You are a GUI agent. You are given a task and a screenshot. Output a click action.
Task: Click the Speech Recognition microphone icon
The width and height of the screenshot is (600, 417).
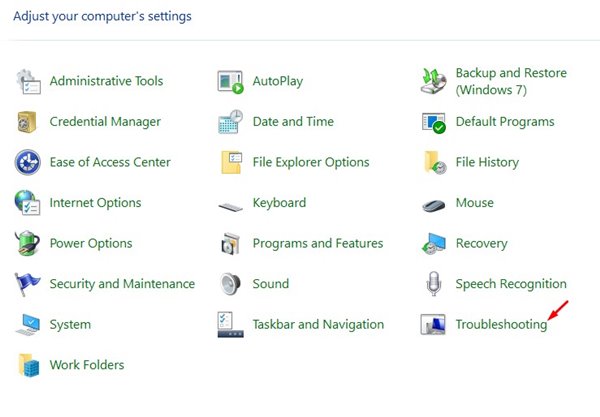coord(434,284)
